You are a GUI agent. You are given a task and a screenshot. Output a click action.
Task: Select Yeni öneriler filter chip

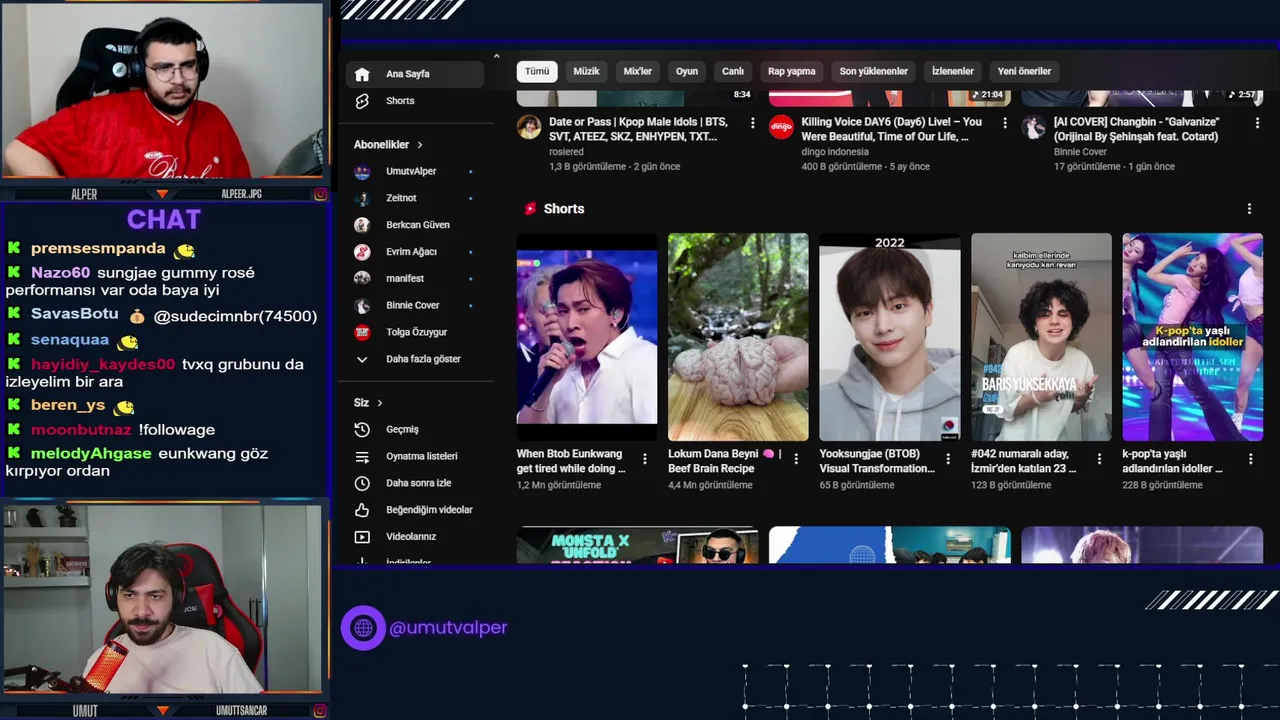[1024, 71]
